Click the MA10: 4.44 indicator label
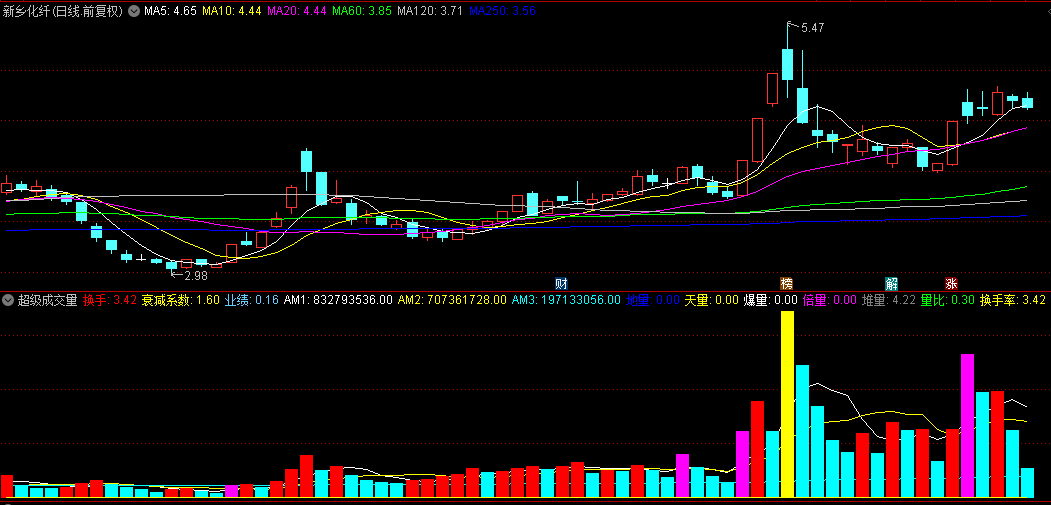Viewport: 1051px width, 505px height. coord(231,11)
